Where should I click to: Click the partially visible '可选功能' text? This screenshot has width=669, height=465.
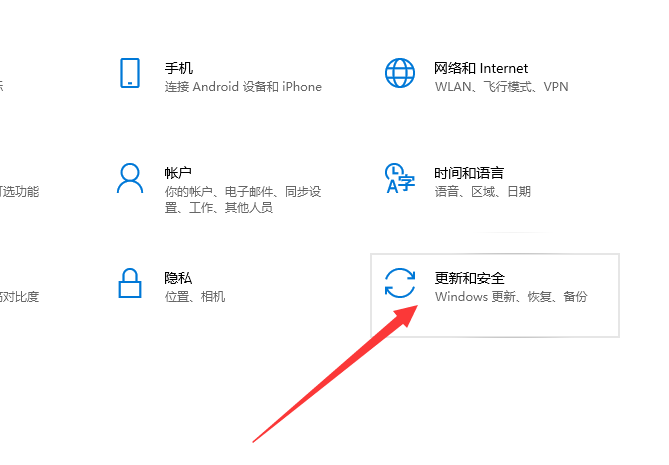pos(19,192)
